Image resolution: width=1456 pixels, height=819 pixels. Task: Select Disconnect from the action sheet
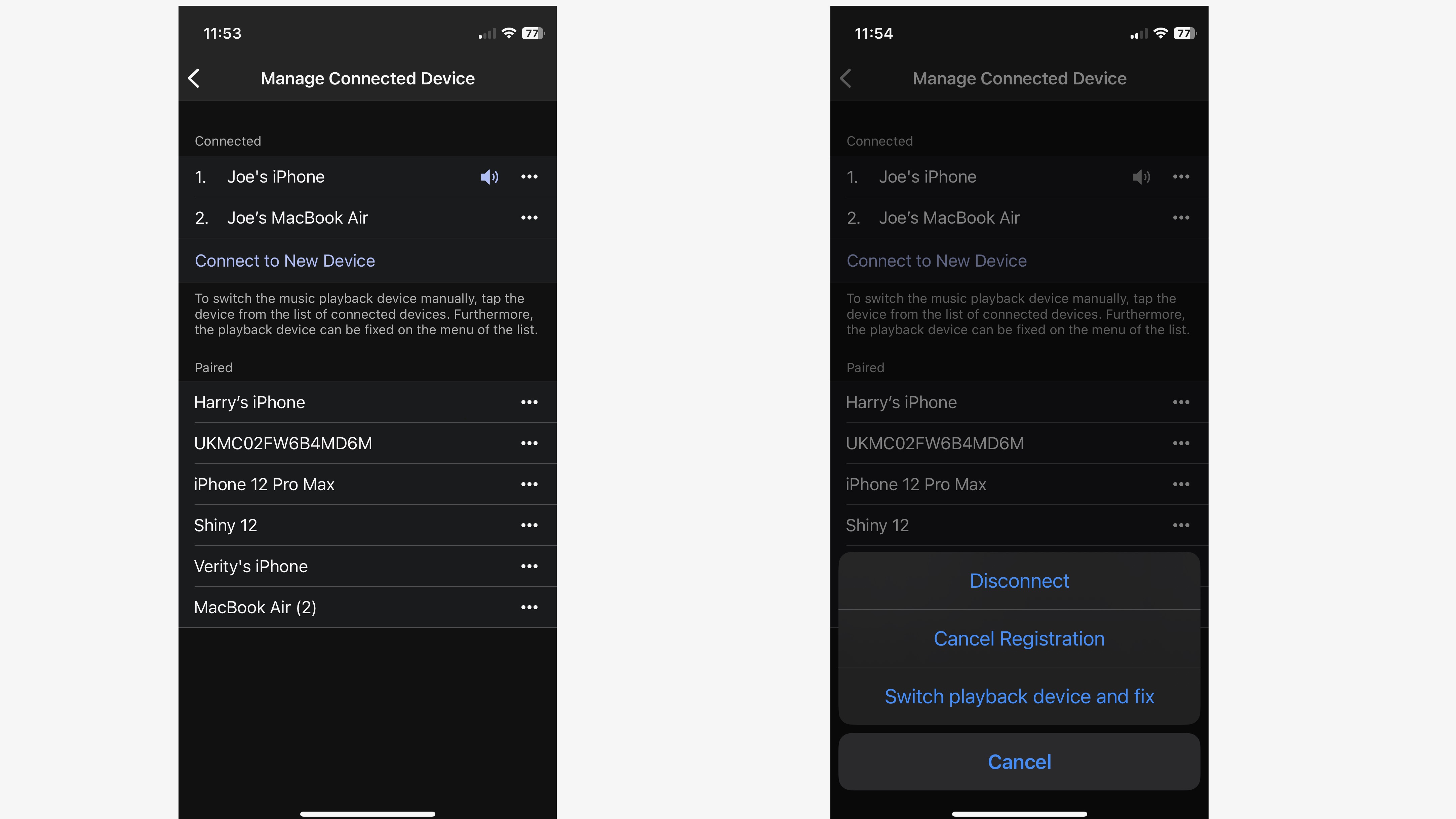coord(1019,580)
